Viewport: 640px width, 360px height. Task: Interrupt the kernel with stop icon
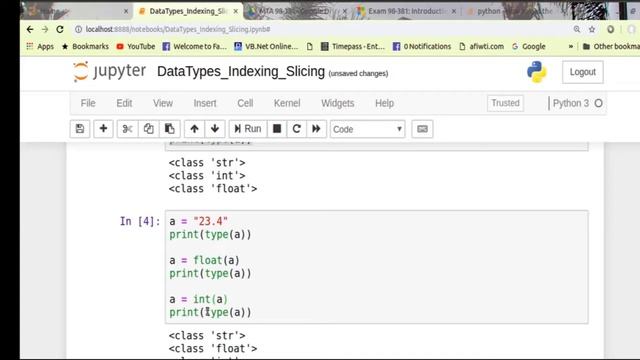(277, 129)
